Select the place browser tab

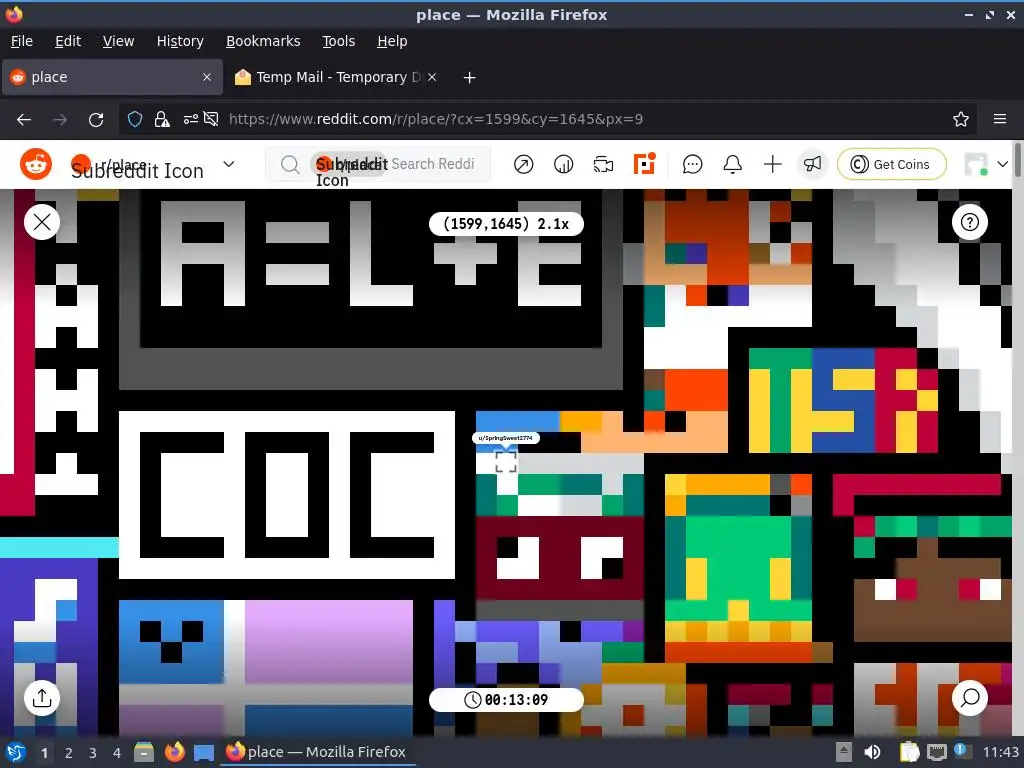click(x=112, y=77)
